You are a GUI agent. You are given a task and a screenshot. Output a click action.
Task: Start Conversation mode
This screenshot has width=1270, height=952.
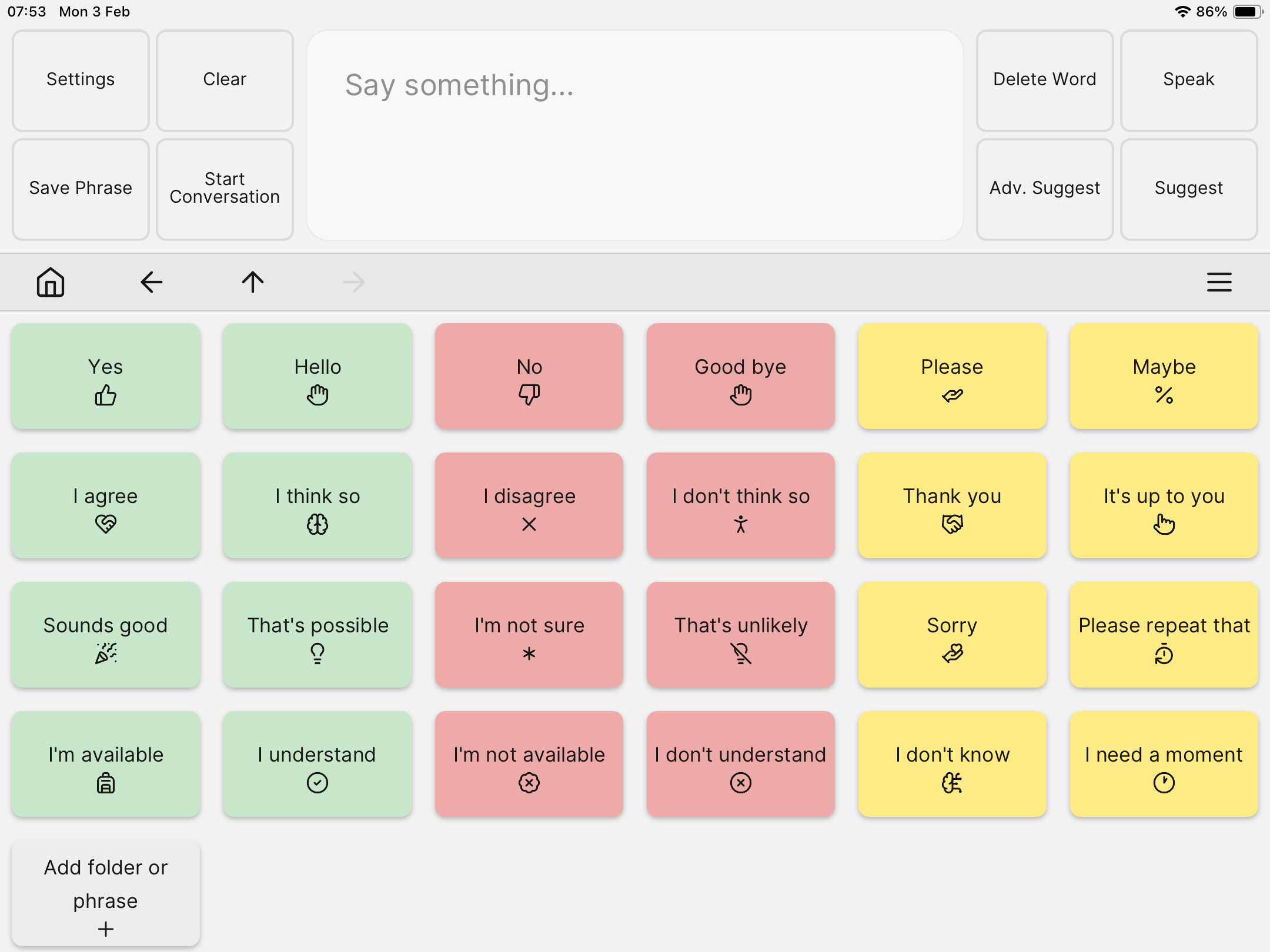click(x=225, y=189)
